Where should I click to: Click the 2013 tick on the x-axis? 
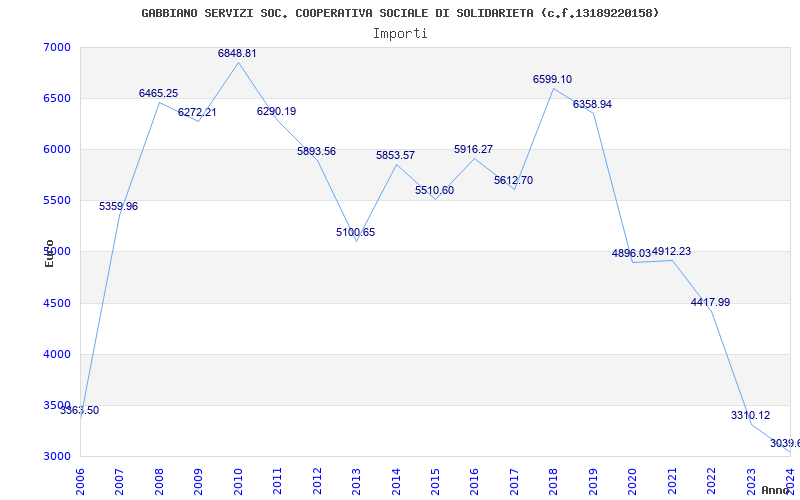356,481
